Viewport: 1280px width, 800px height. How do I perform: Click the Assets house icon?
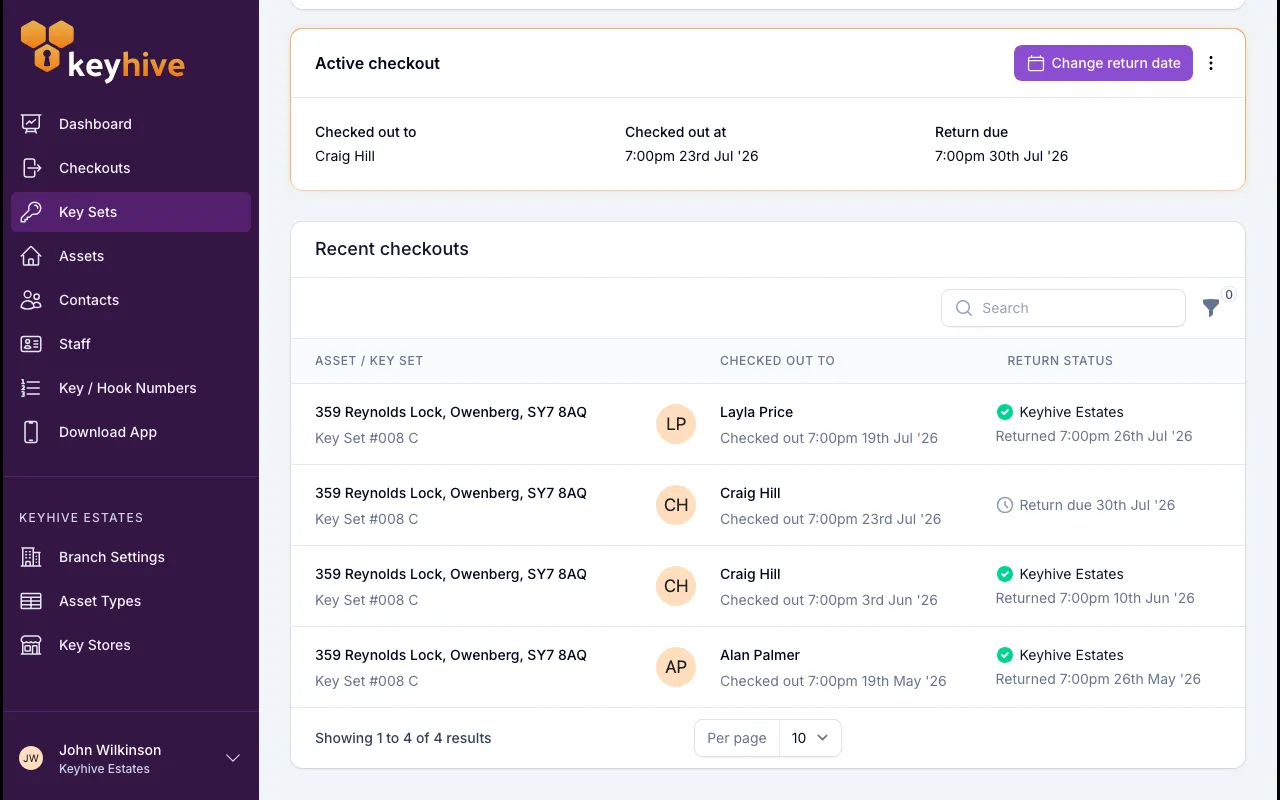(x=31, y=256)
